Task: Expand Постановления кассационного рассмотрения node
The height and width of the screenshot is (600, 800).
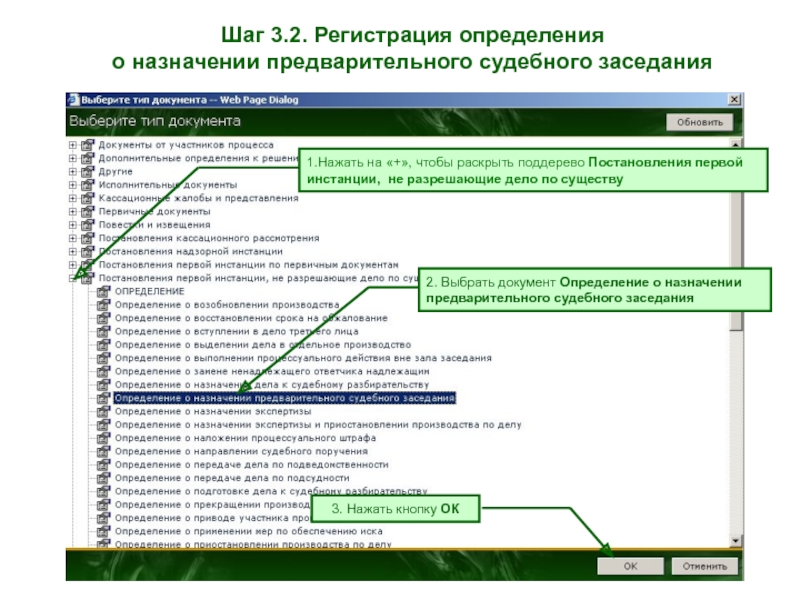Action: click(72, 238)
